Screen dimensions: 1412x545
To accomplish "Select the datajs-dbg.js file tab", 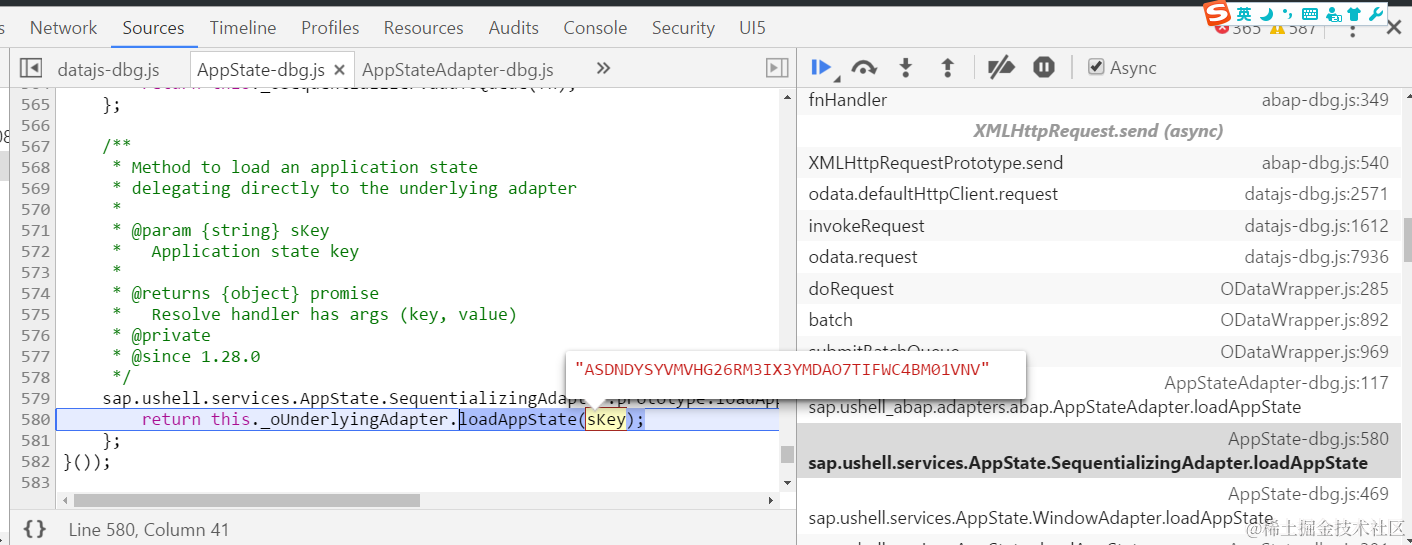I will (108, 70).
